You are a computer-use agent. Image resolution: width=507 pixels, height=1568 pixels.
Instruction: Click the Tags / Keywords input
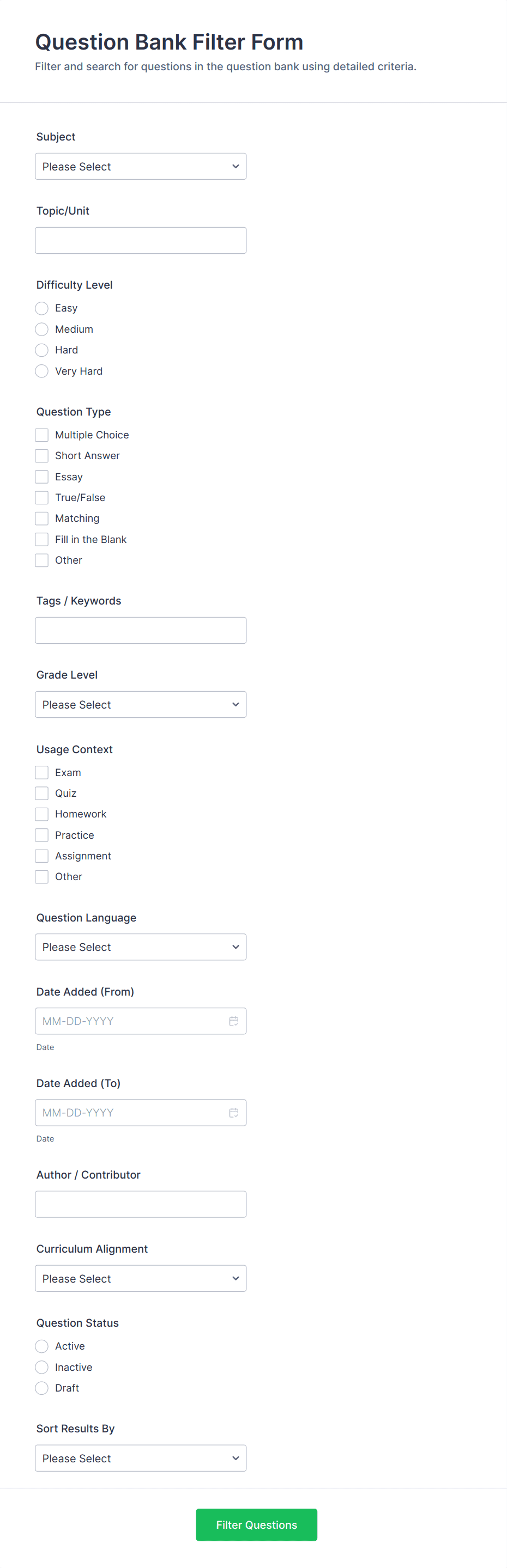[x=141, y=630]
